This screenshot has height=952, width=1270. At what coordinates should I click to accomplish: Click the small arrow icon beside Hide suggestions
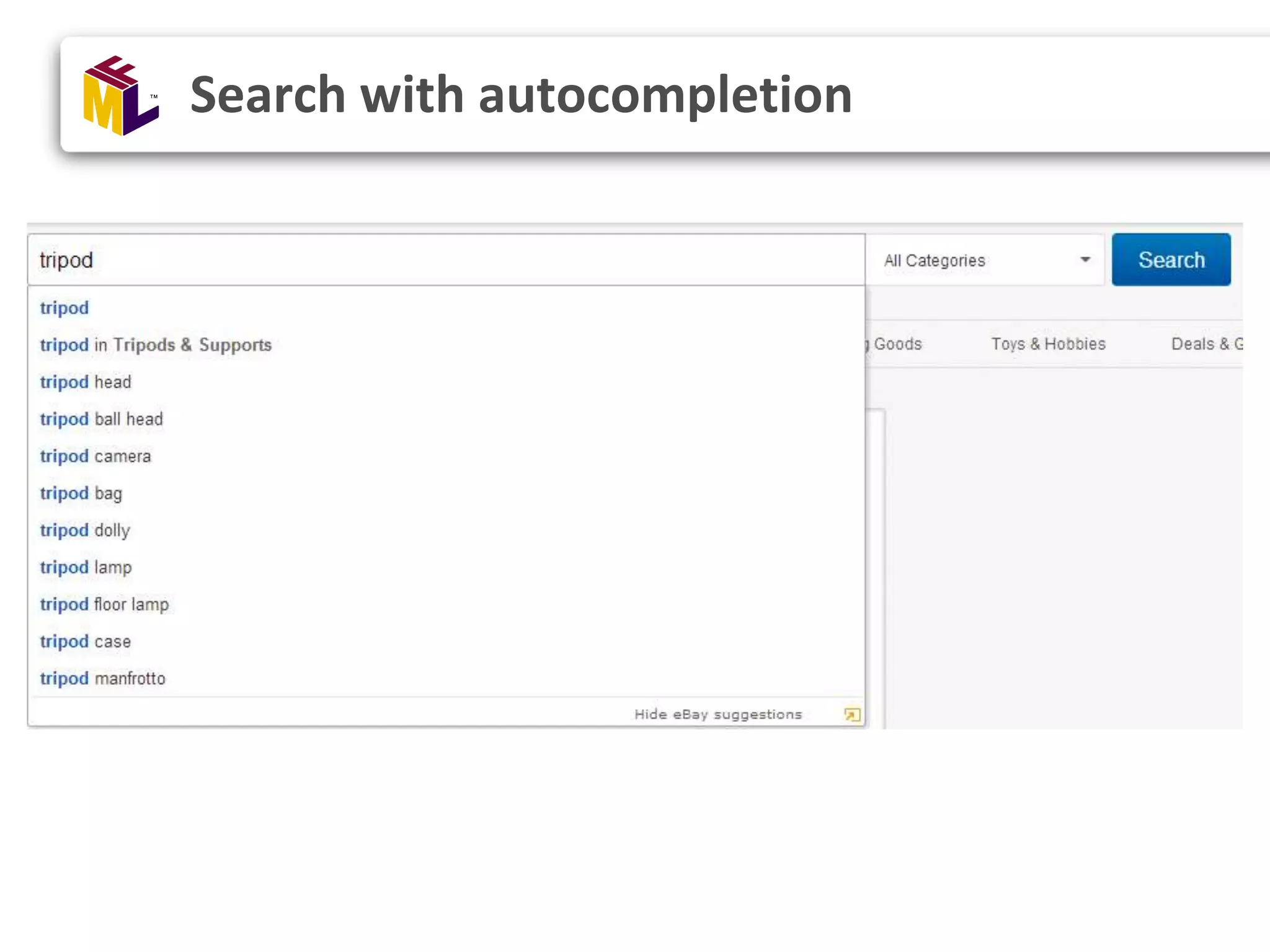[x=852, y=715]
